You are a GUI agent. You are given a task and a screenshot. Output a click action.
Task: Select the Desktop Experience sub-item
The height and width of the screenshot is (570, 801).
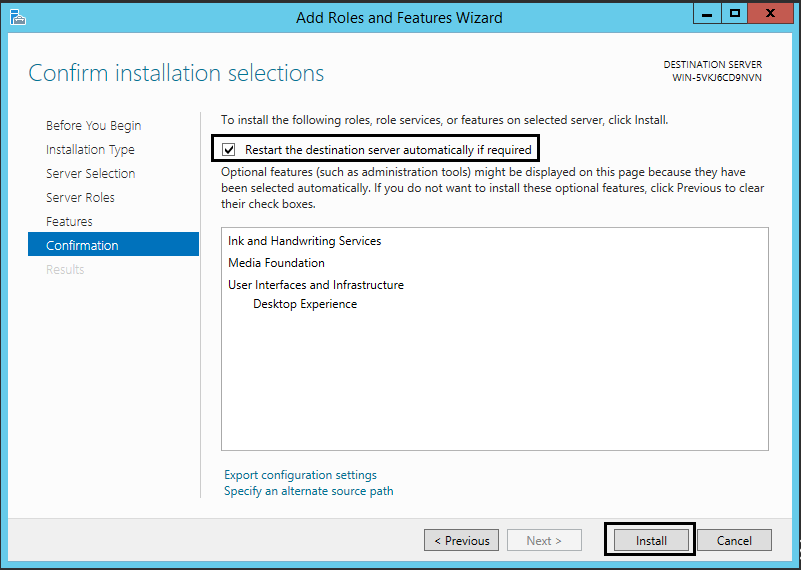(304, 304)
